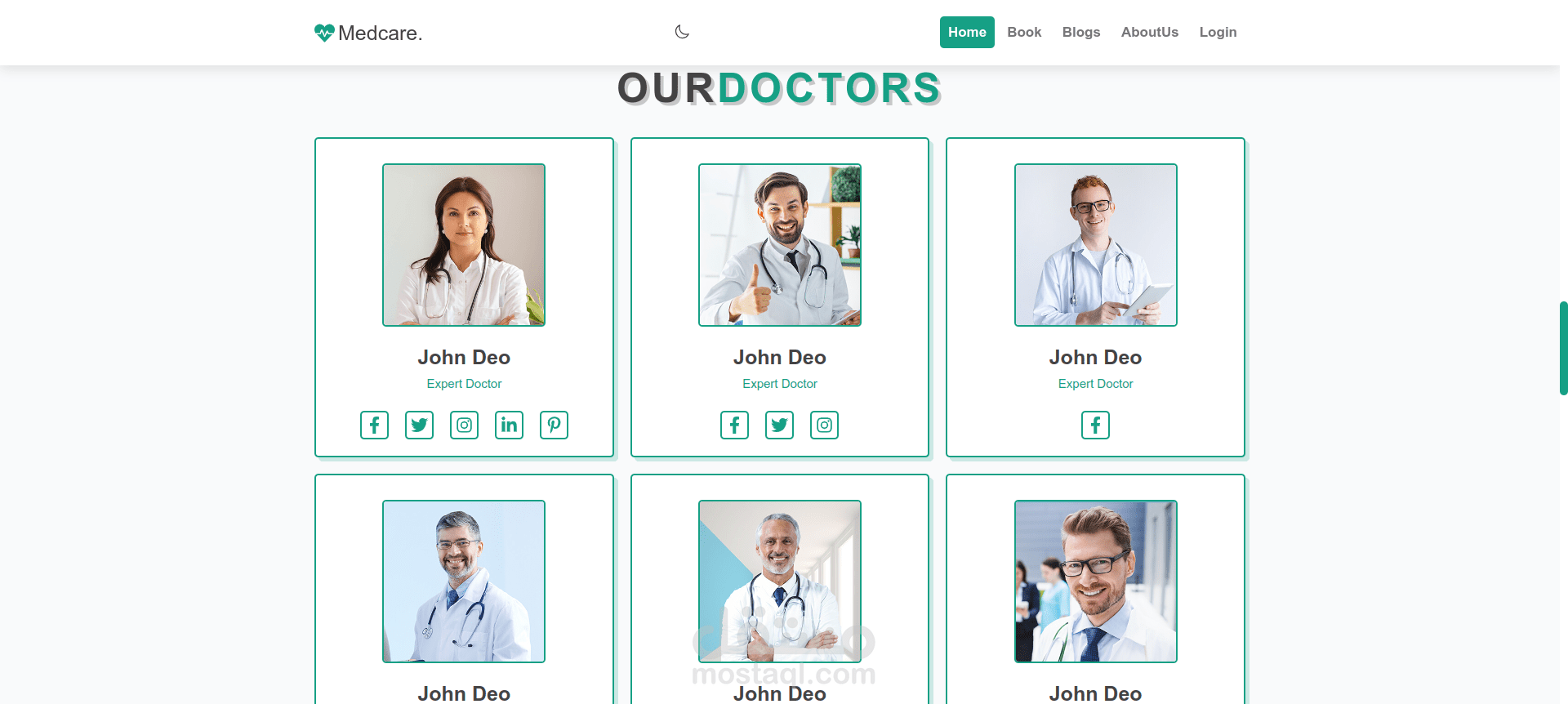Click the Medcare heart logo icon
Viewport: 1568px width, 704px height.
[324, 33]
